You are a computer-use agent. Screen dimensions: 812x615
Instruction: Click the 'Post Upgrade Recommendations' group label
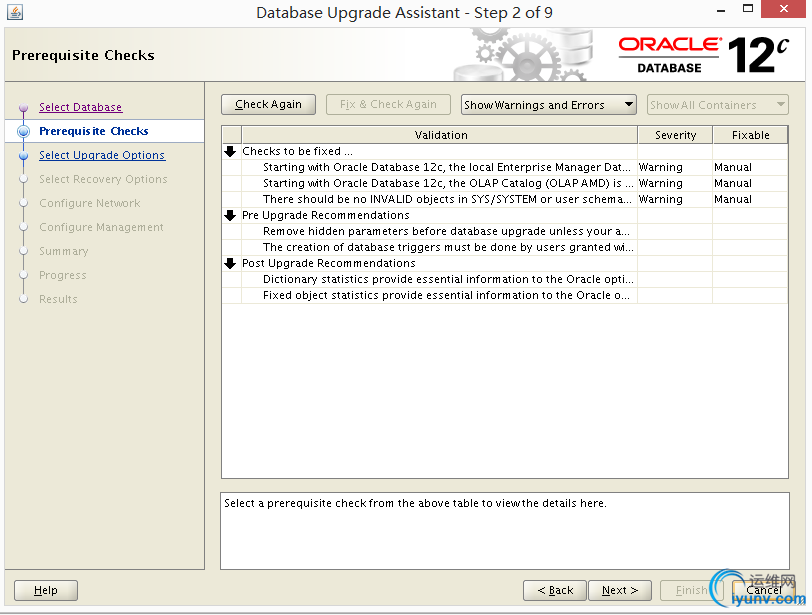coord(329,263)
